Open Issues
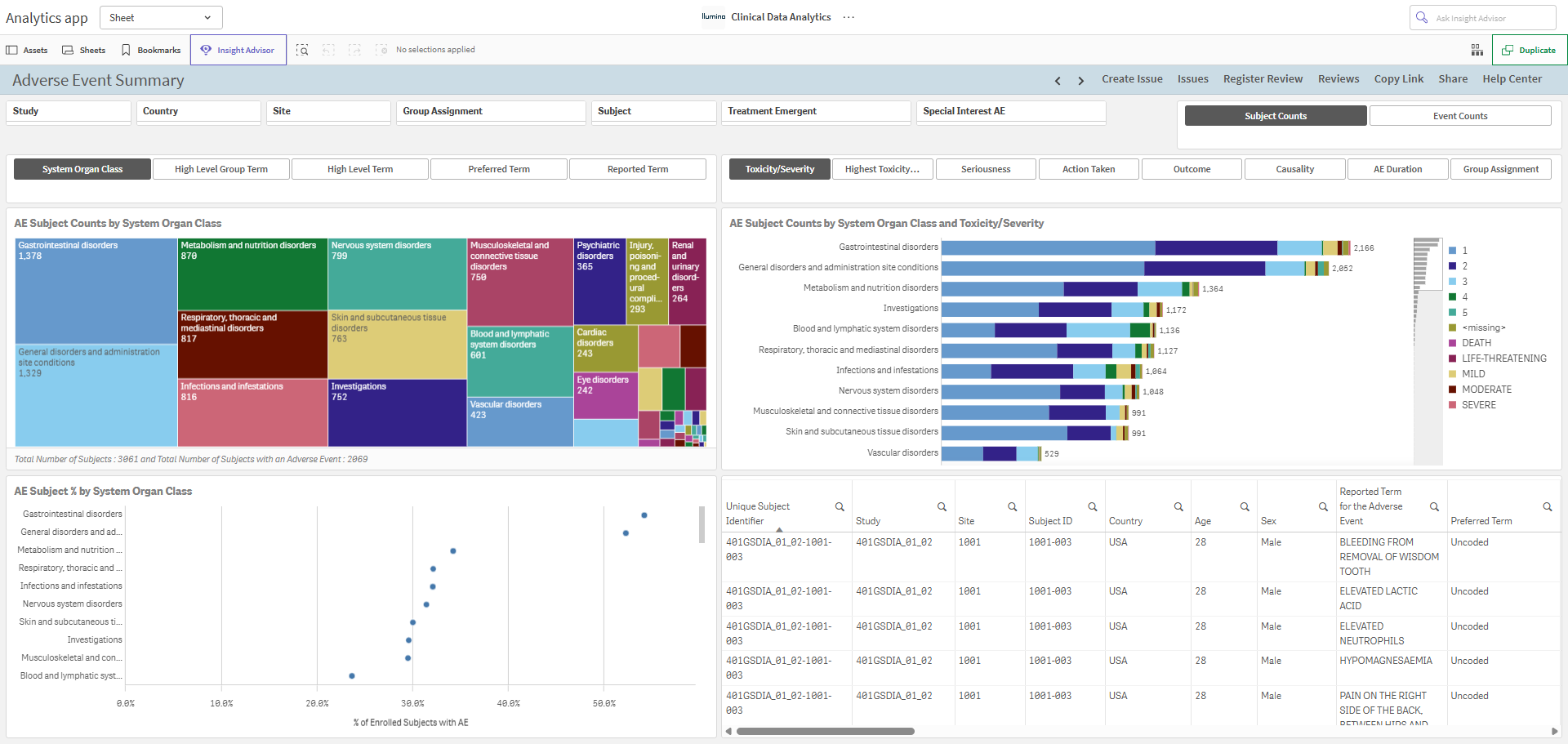Image resolution: width=1568 pixels, height=744 pixels. (1193, 79)
